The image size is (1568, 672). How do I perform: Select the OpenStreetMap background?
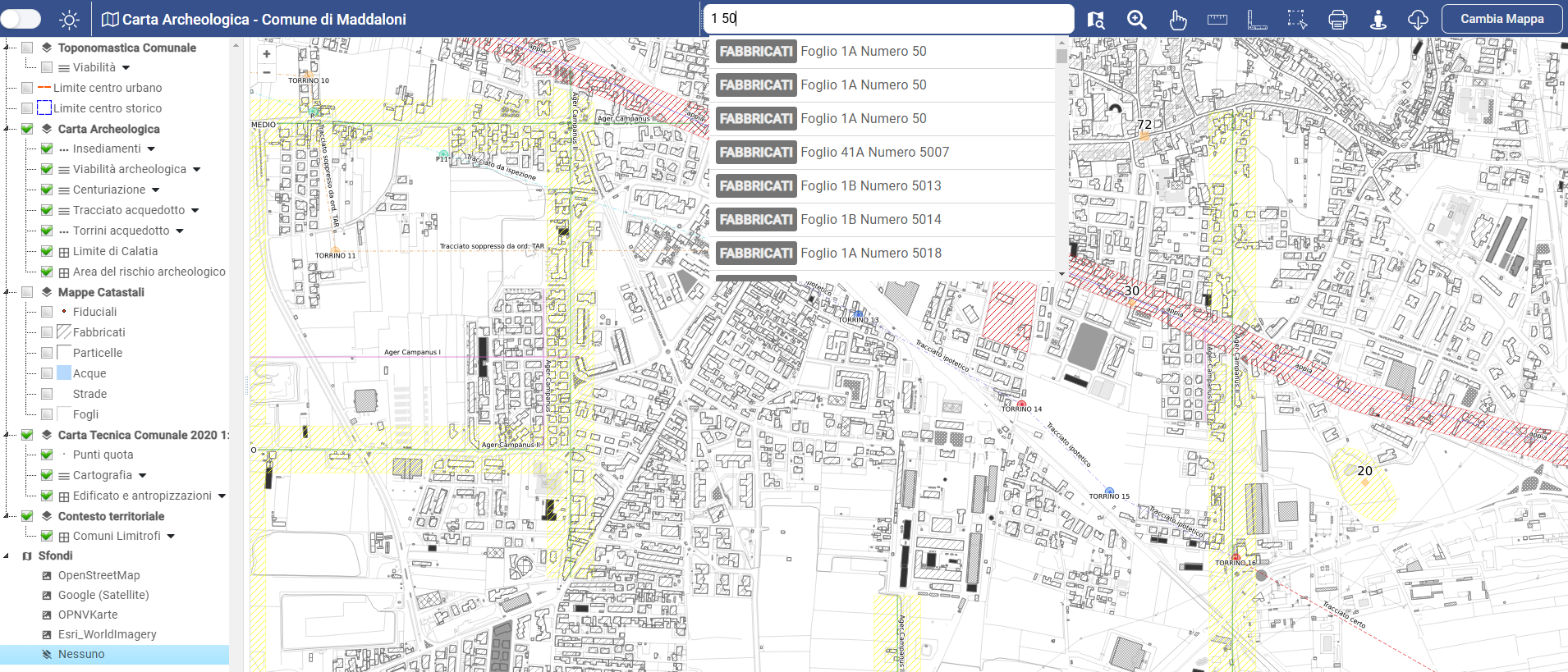tap(99, 575)
